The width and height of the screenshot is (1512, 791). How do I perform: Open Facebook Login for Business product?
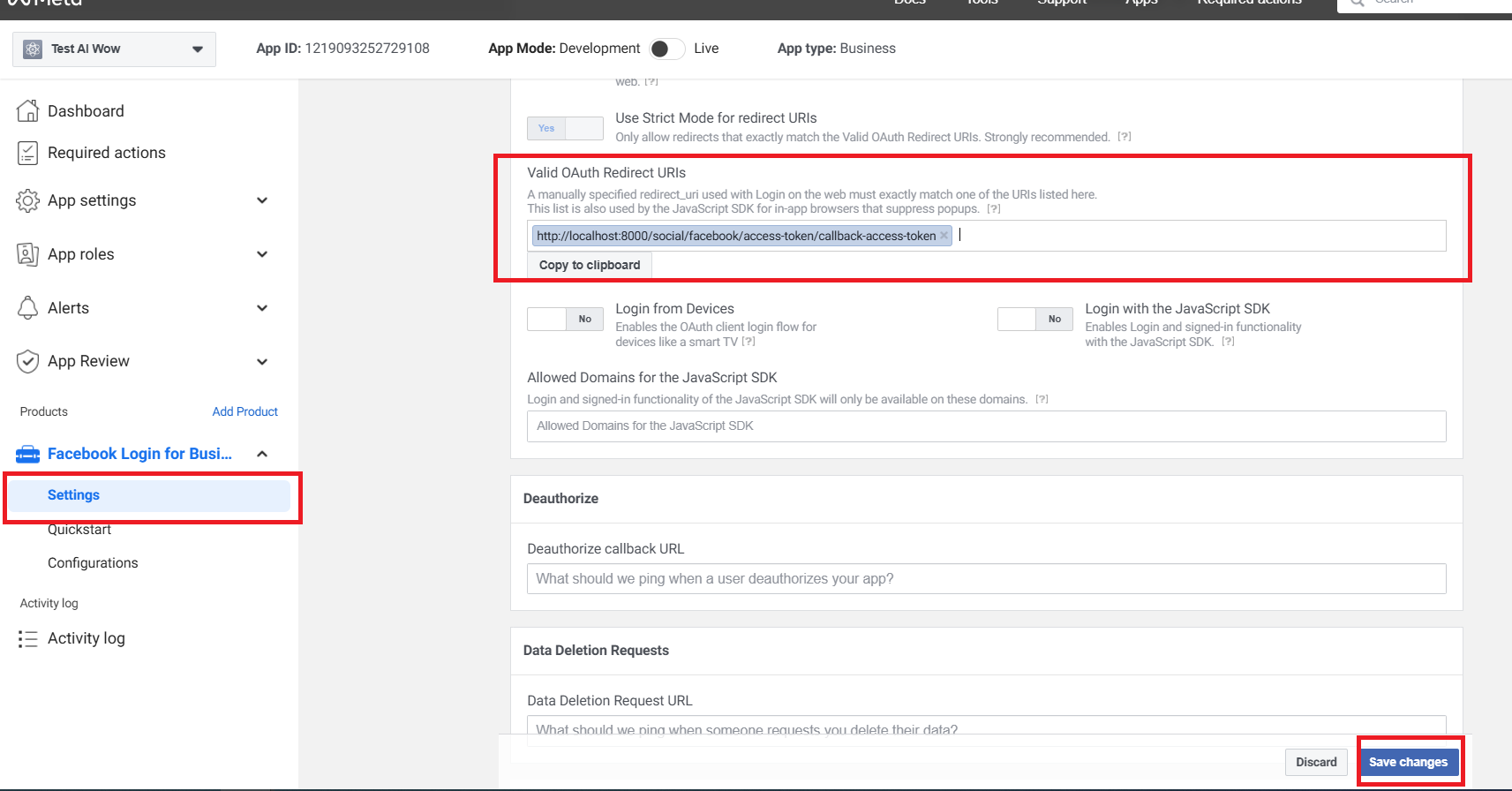(x=139, y=454)
